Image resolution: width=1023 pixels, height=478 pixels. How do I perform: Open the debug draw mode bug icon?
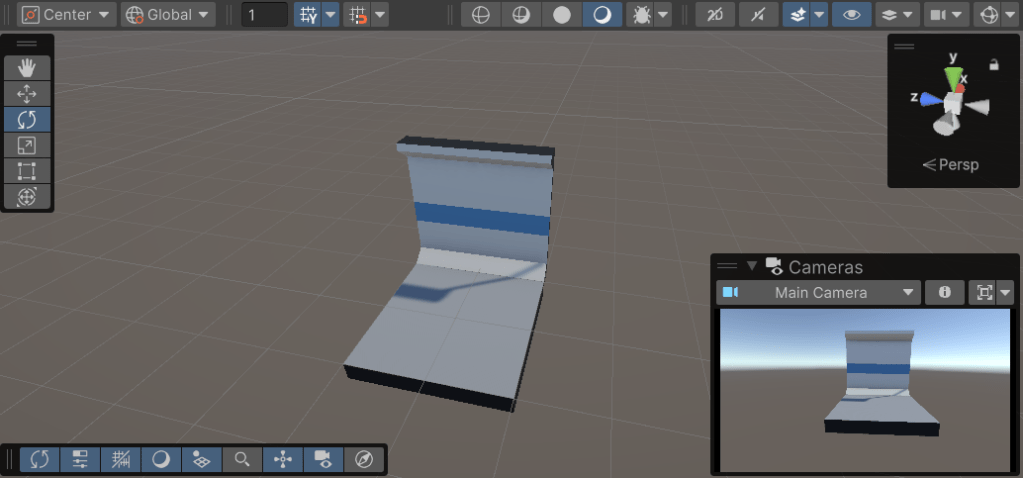tap(640, 15)
